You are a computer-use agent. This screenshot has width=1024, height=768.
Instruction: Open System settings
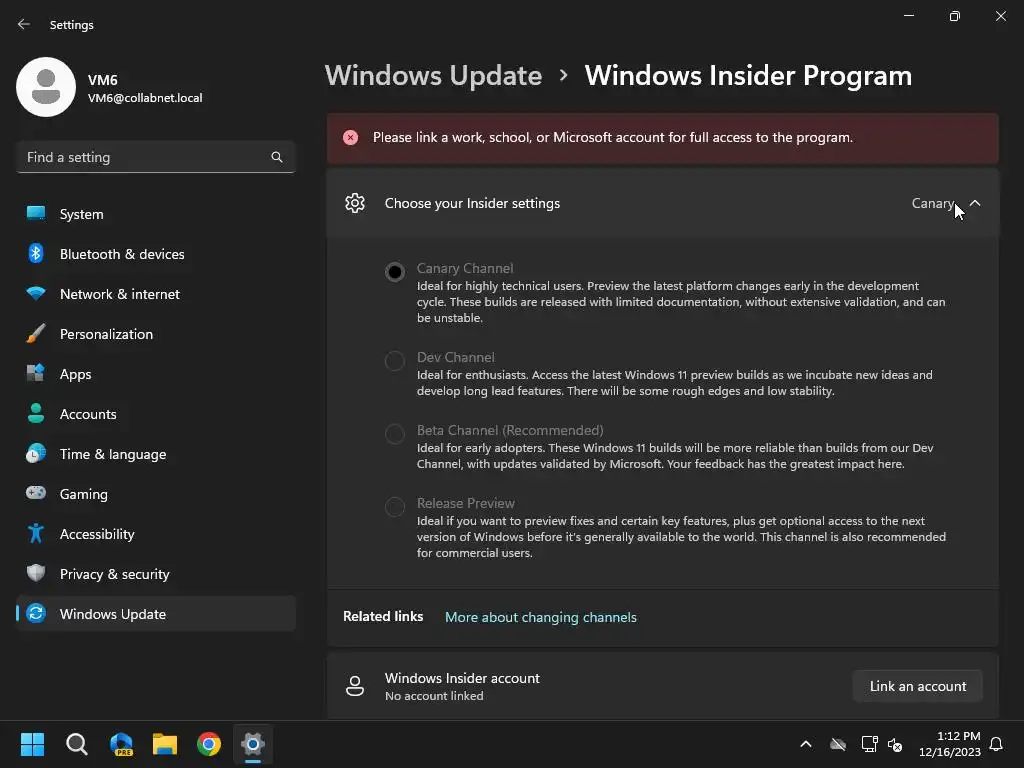coord(155,214)
